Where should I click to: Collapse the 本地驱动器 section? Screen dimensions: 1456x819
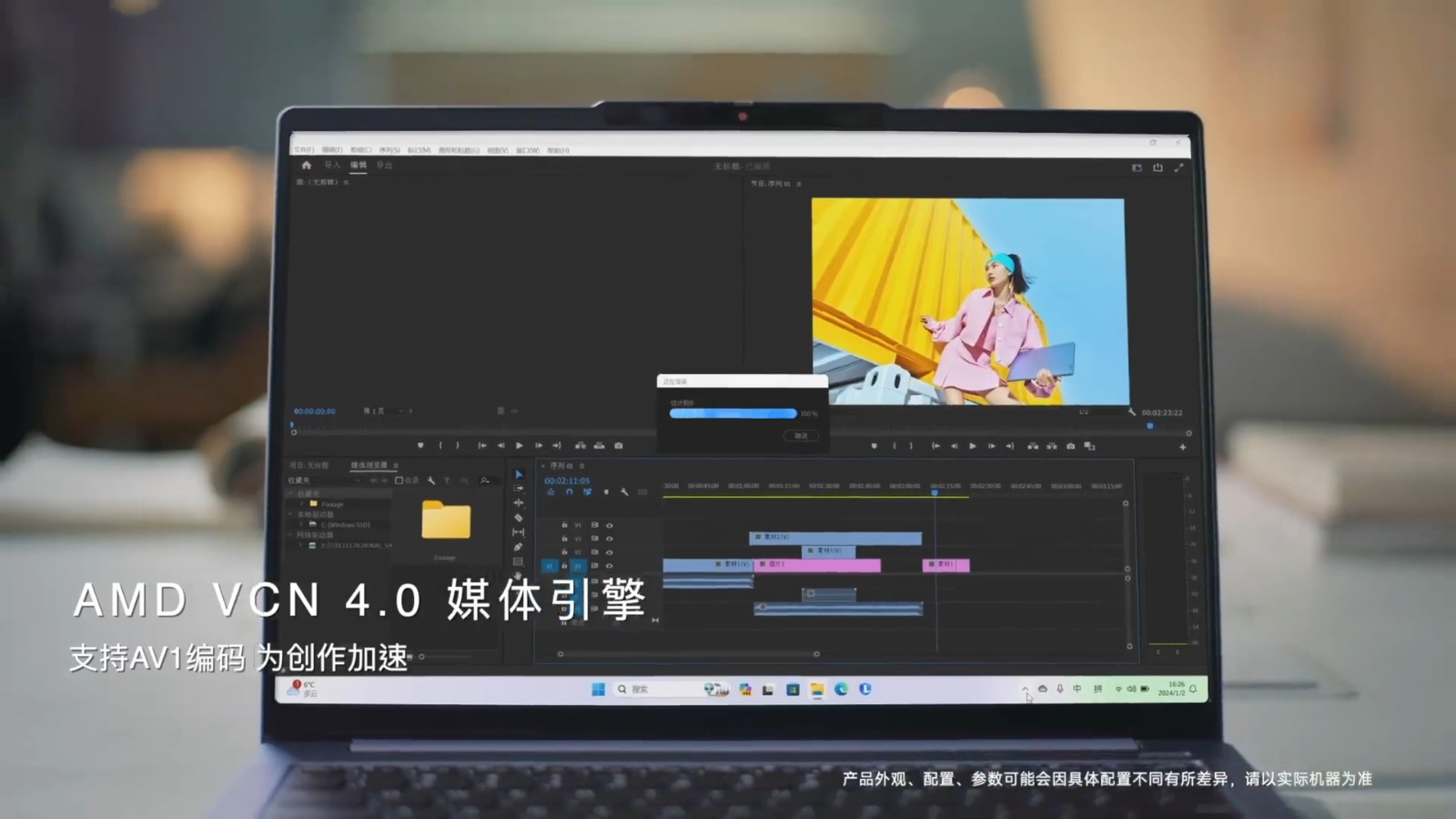pos(292,514)
